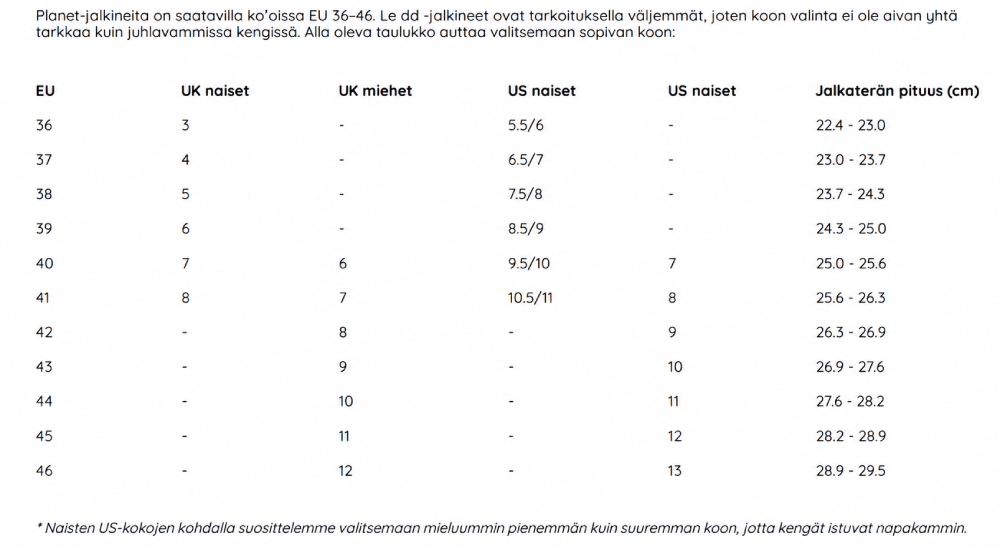Select the footnote about Naisten US-kokojen
The height and width of the screenshot is (546, 1000).
coord(501,528)
